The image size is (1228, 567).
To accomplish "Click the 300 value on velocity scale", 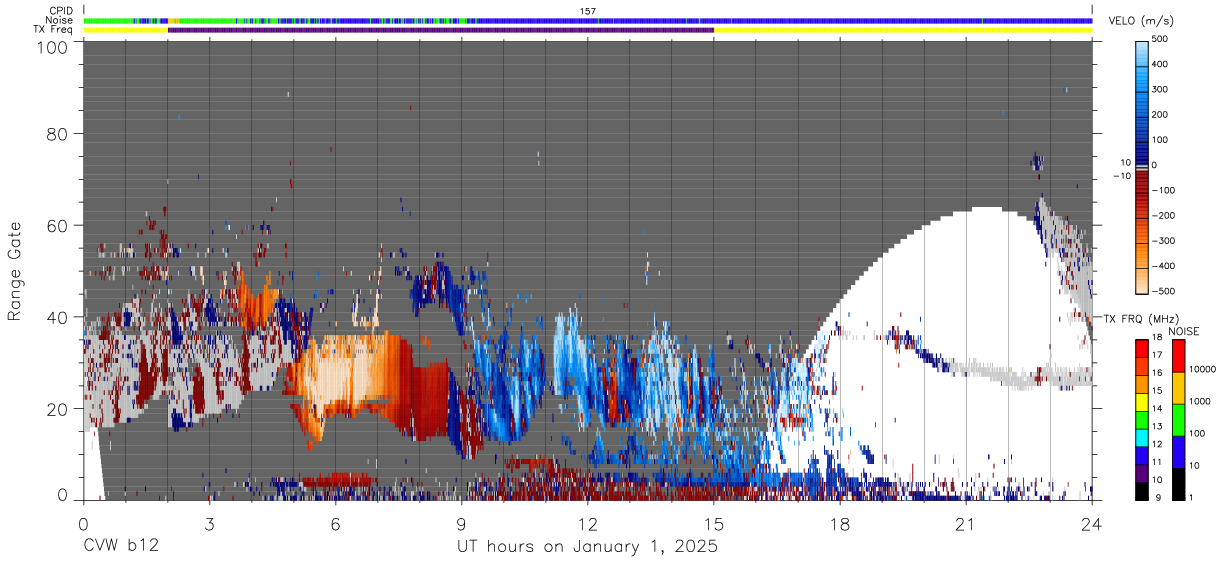I will pos(1161,90).
